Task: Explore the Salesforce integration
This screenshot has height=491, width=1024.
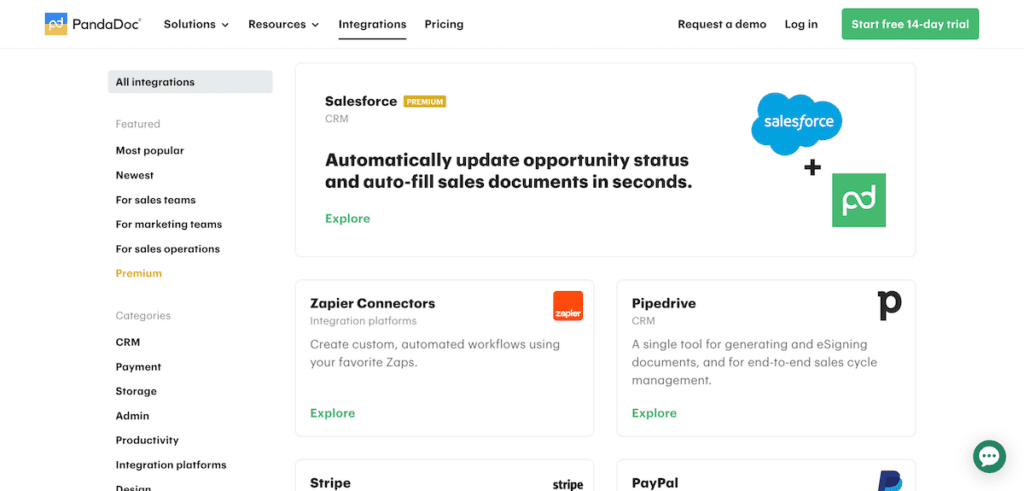Action: tap(347, 218)
